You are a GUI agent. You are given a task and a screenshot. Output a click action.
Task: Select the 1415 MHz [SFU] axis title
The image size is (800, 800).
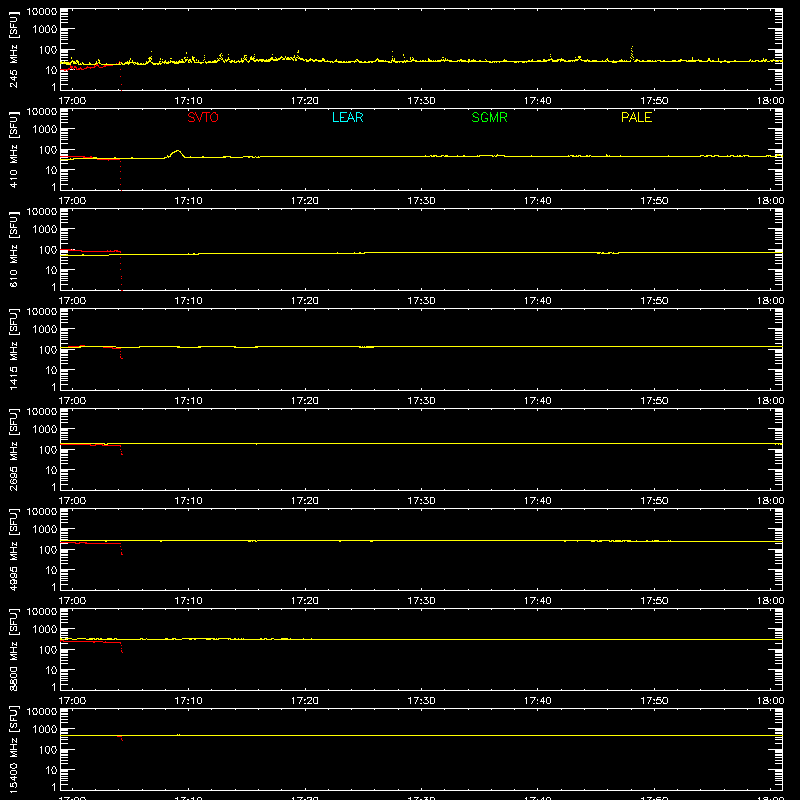click(x=13, y=349)
